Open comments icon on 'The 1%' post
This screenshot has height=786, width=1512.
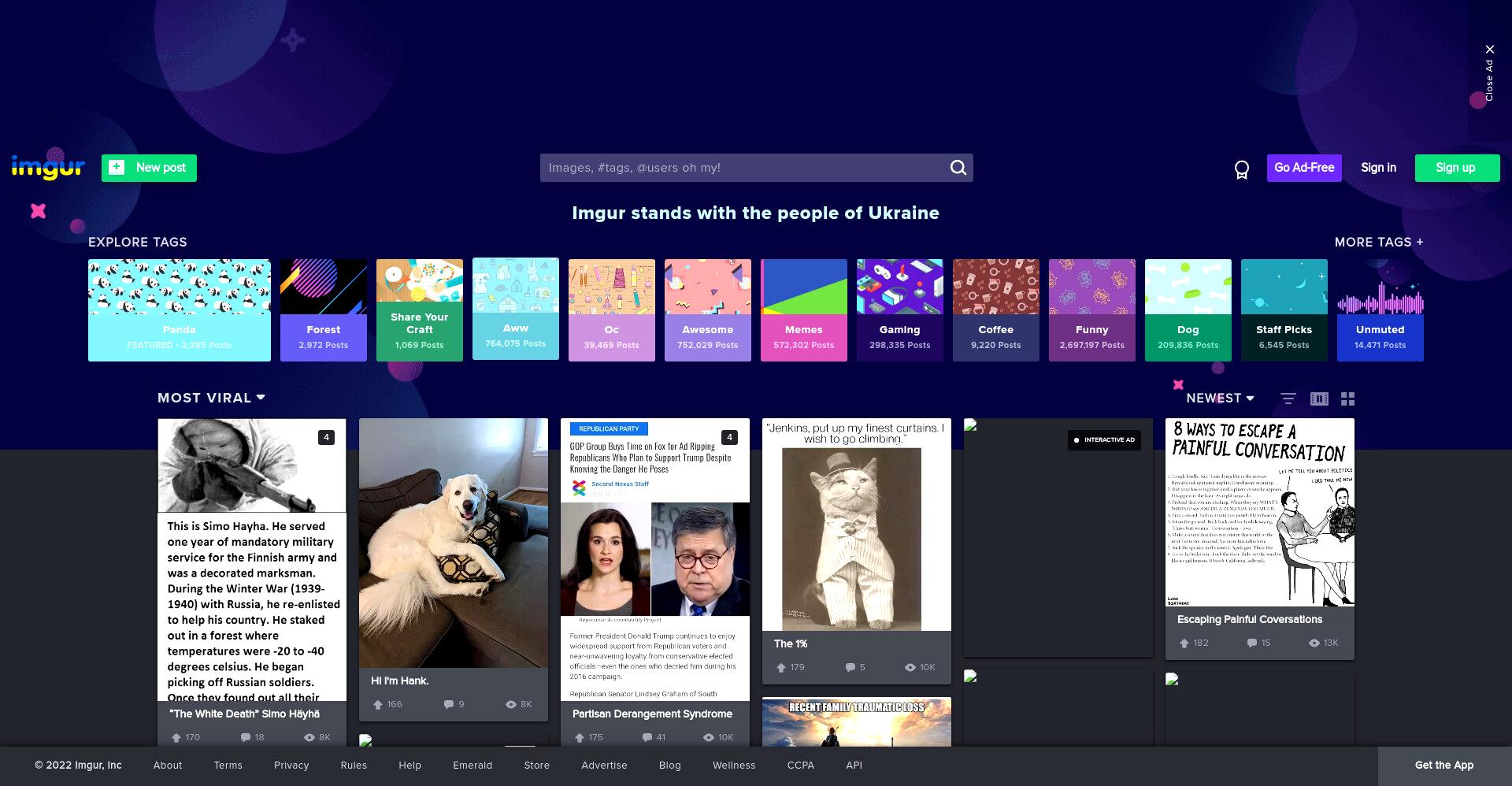coord(850,667)
